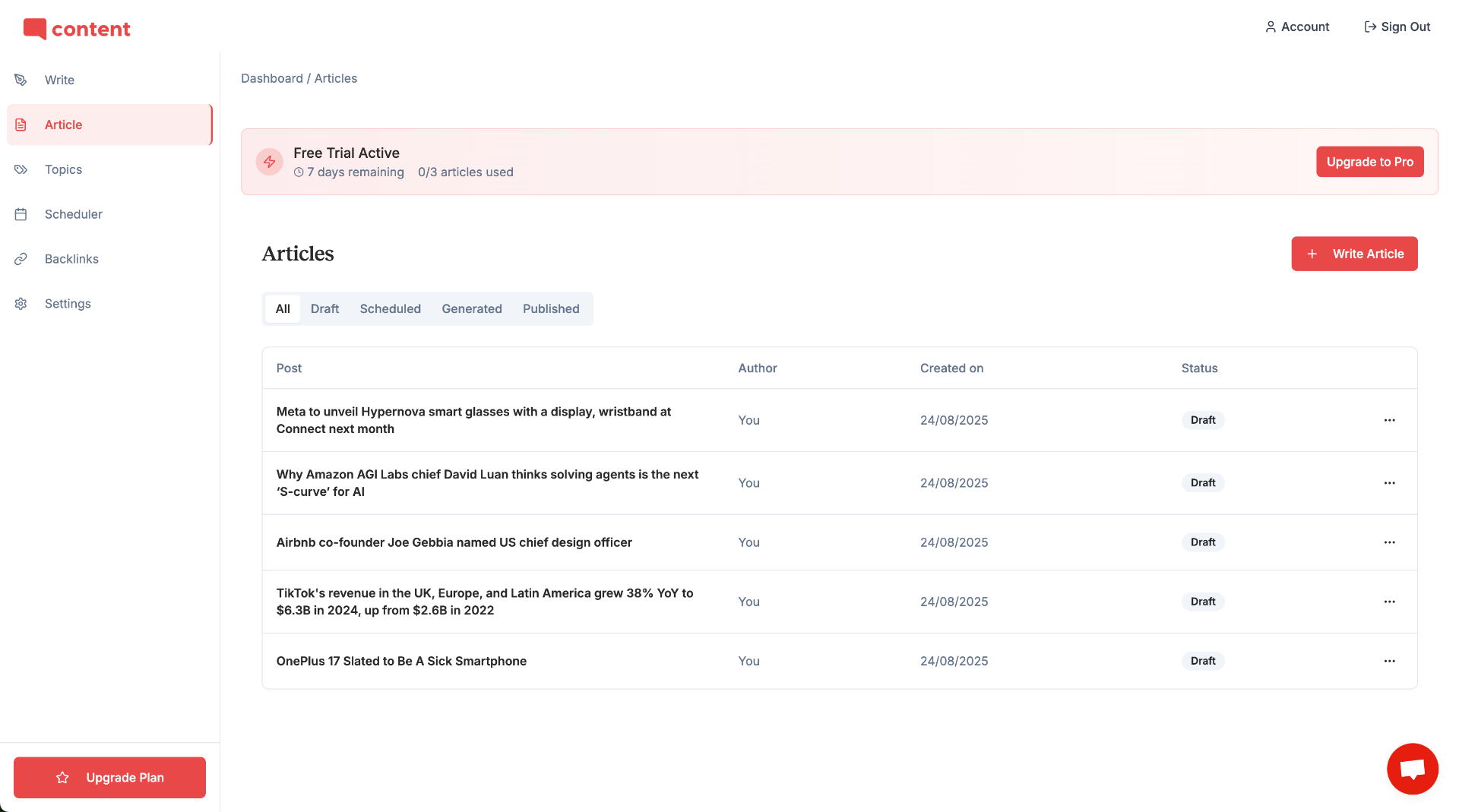Open the Topics sidebar label
The image size is (1459, 812).
63,169
